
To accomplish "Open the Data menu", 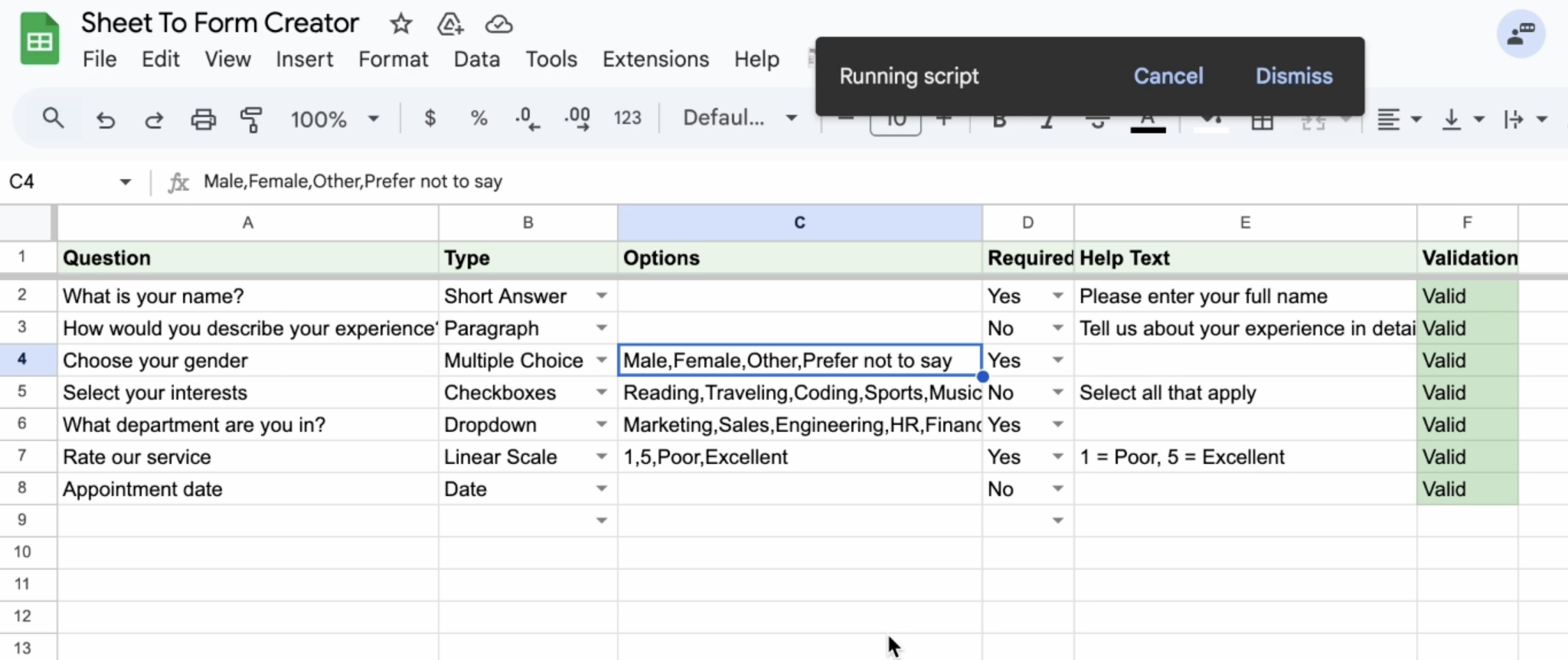I will tap(476, 60).
